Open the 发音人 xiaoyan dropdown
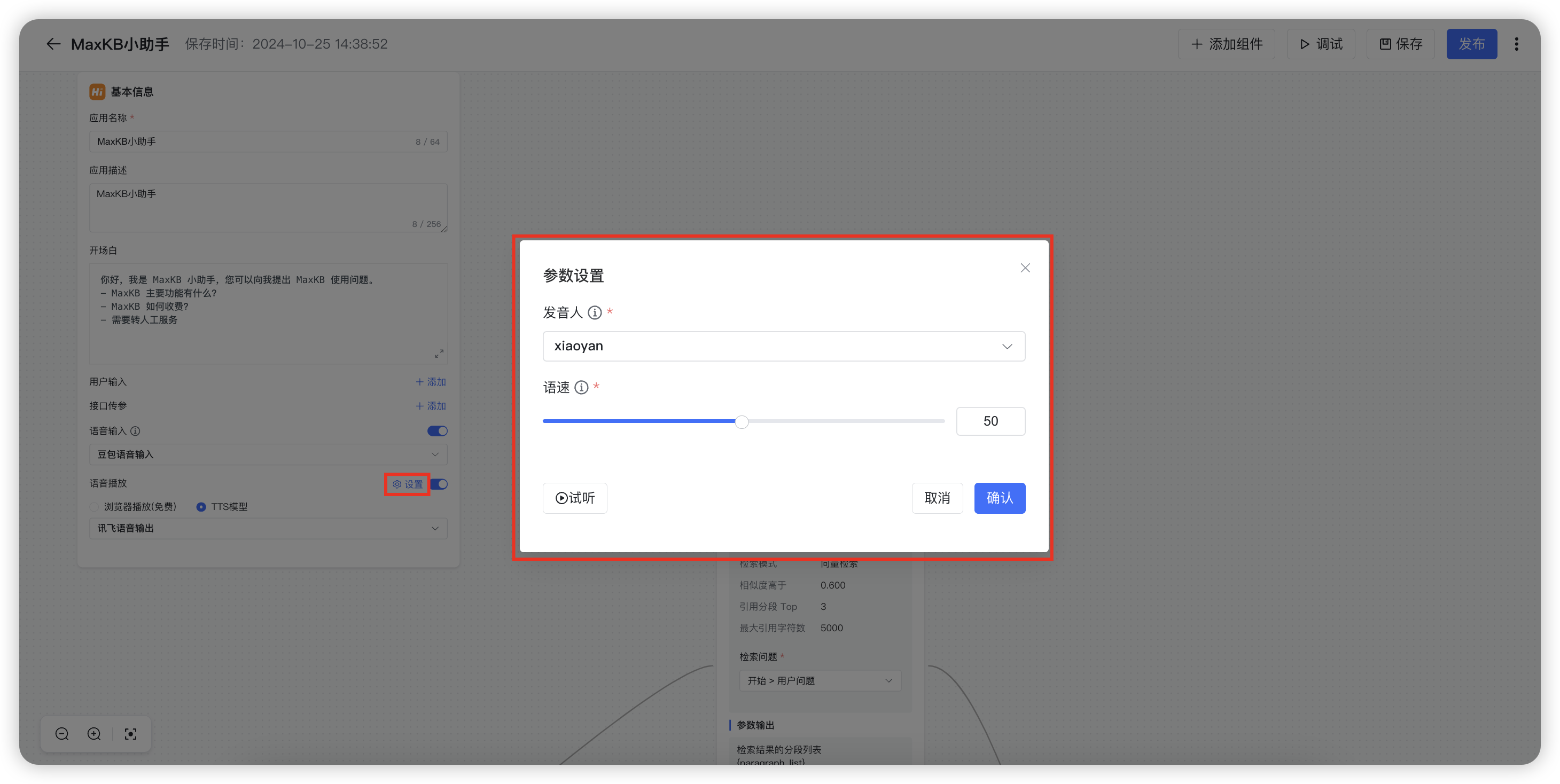The width and height of the screenshot is (1560, 784). (784, 346)
